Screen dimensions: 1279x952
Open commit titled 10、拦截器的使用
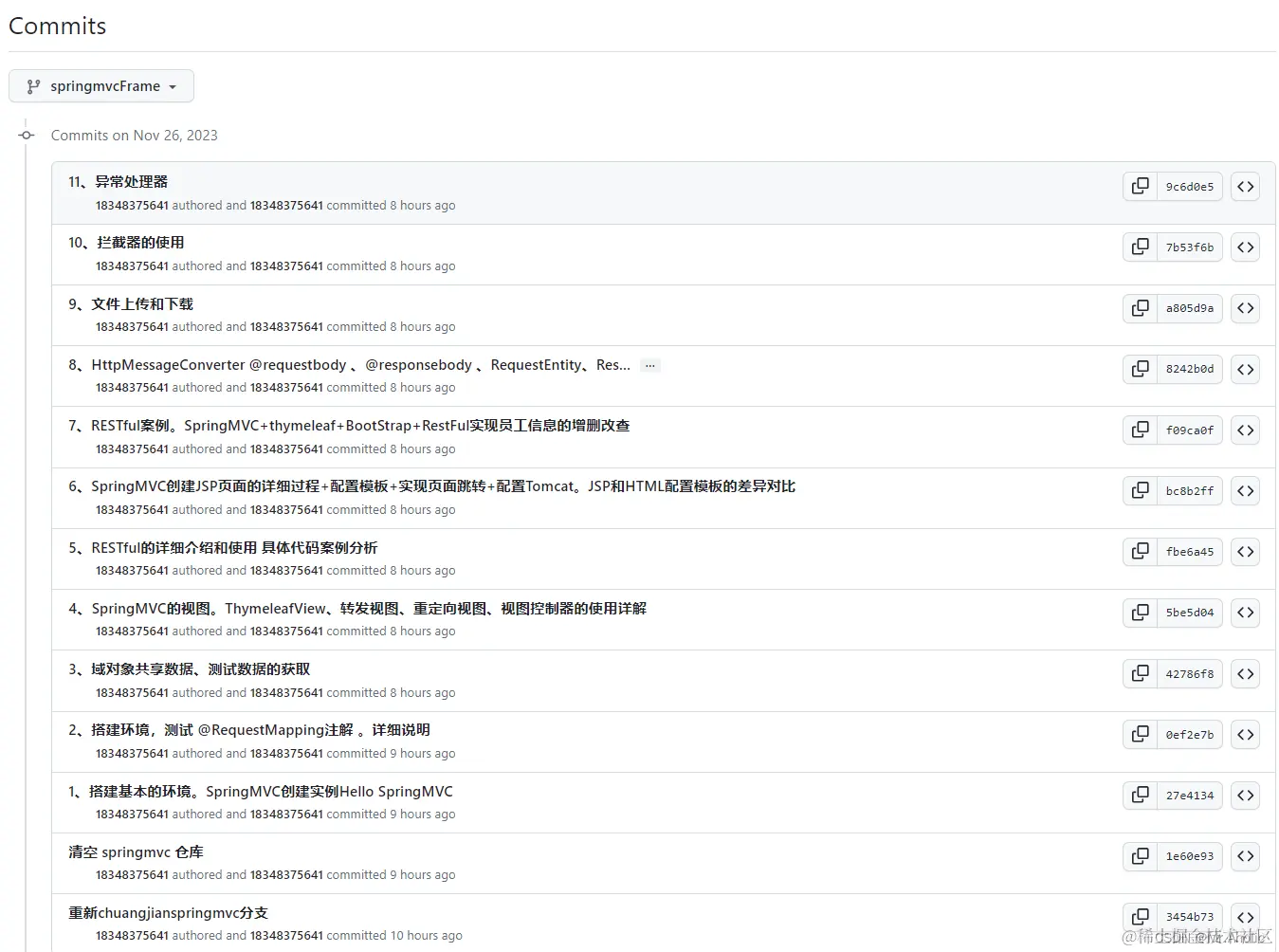coord(126,243)
